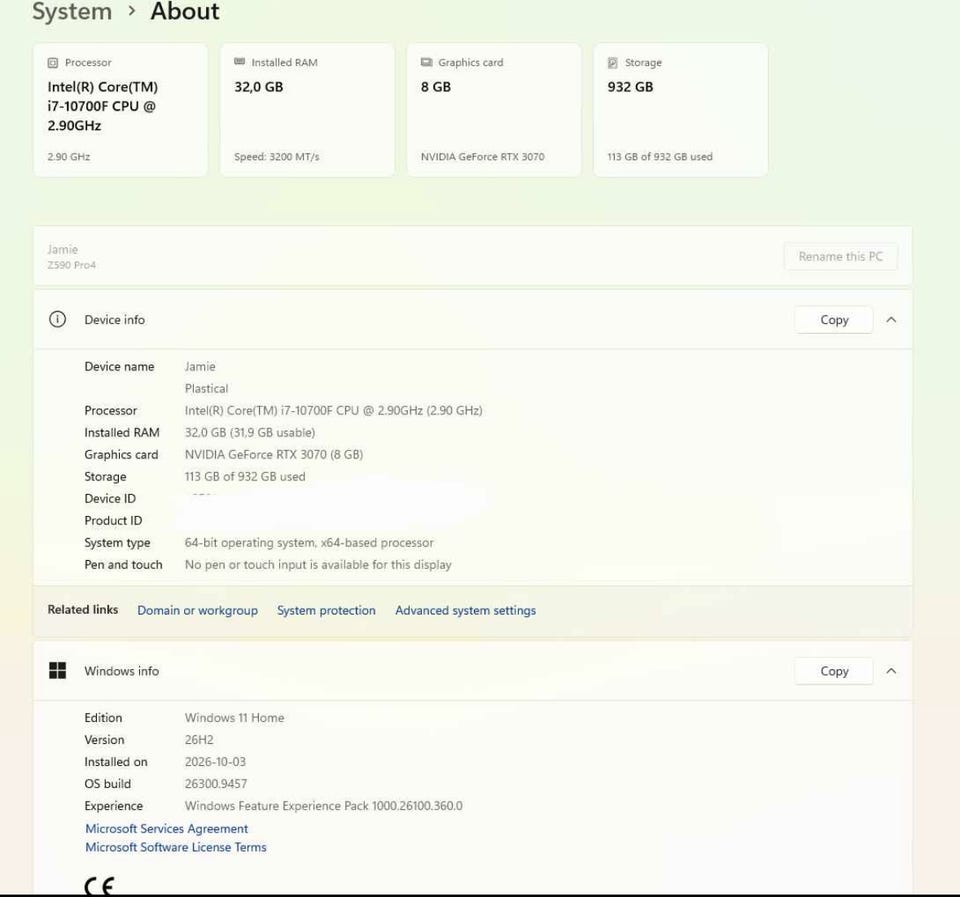The image size is (960, 897).
Task: Copy the Device info details
Action: (x=834, y=320)
